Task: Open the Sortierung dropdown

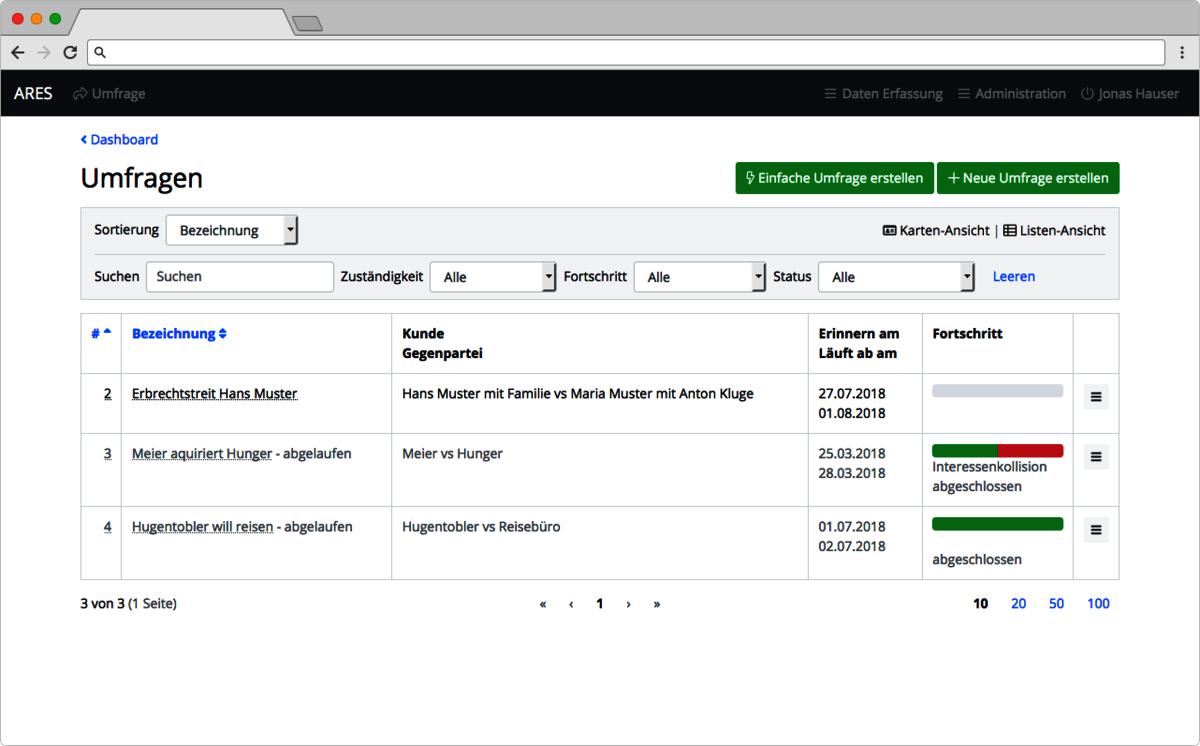Action: [232, 230]
